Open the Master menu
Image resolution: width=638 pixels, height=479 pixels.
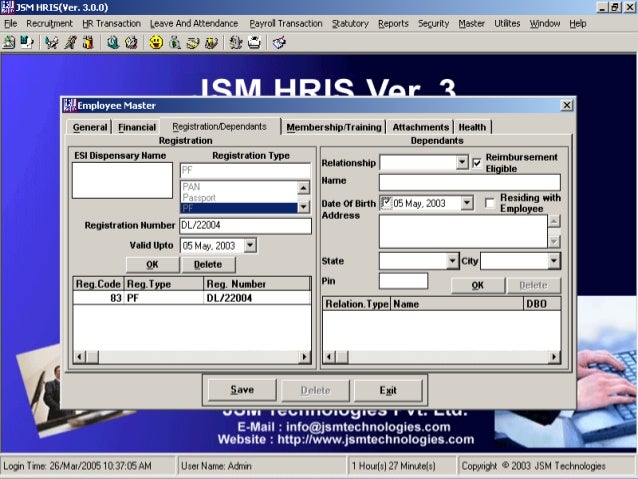471,24
